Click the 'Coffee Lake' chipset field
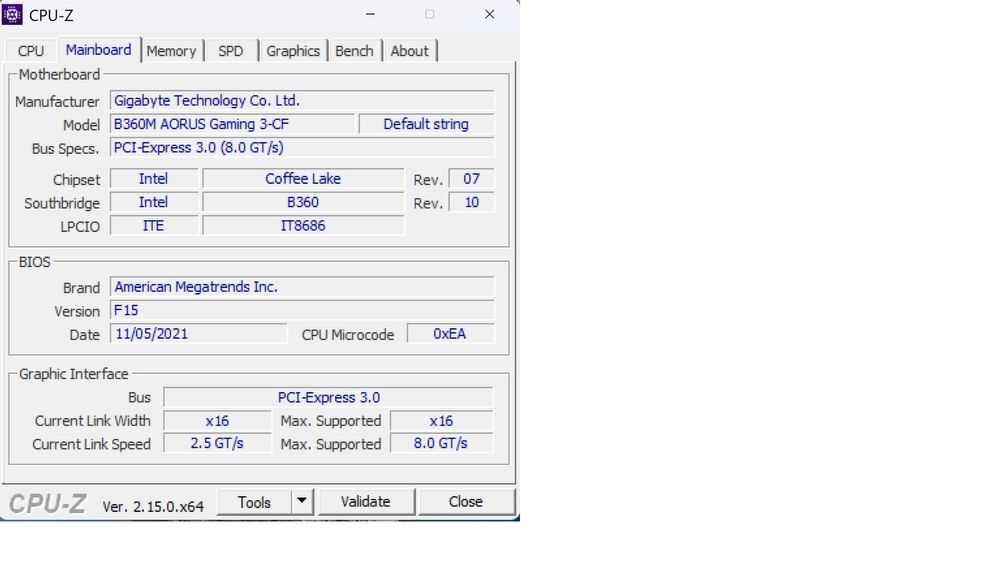 pos(303,179)
